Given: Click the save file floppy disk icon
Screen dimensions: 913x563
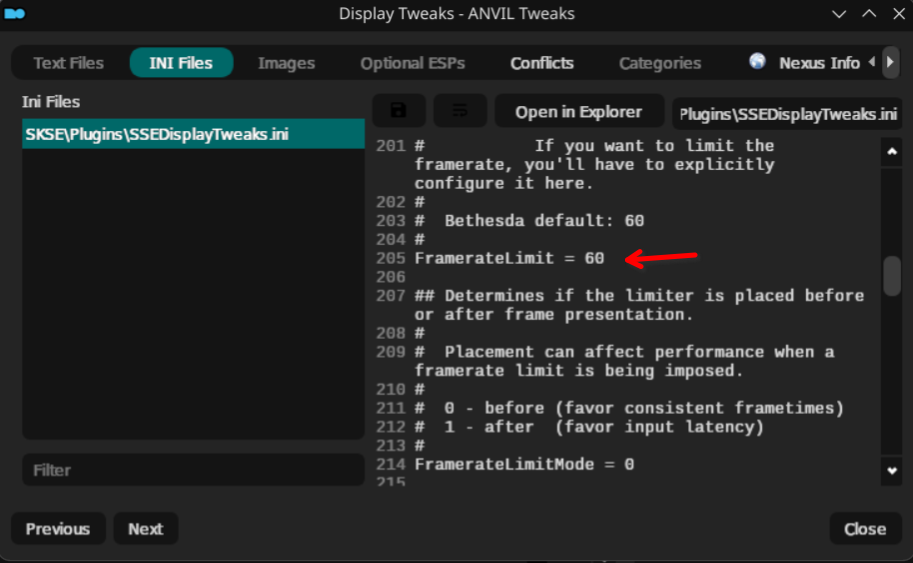Looking at the screenshot, I should (398, 111).
